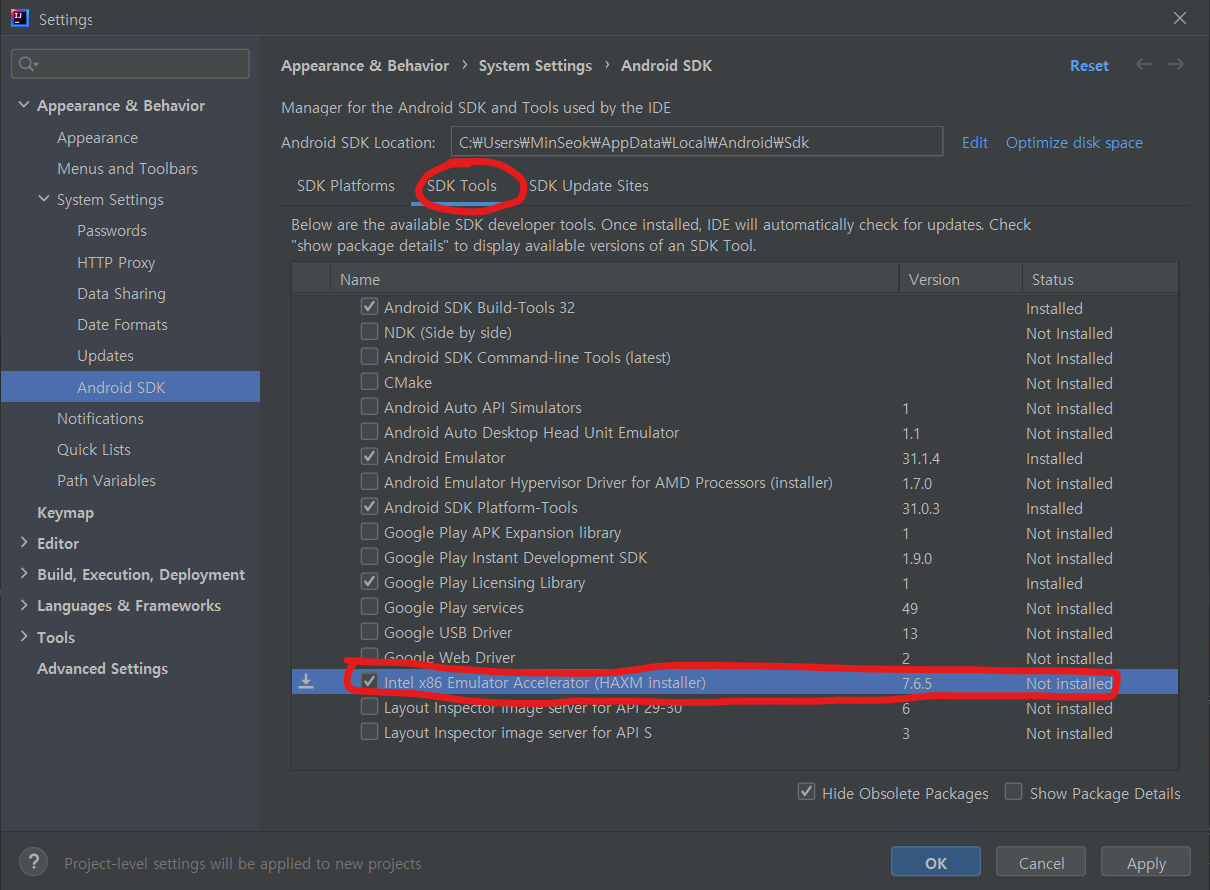Image resolution: width=1210 pixels, height=890 pixels.
Task: Open Menus and Toolbars settings
Action: [x=127, y=169]
